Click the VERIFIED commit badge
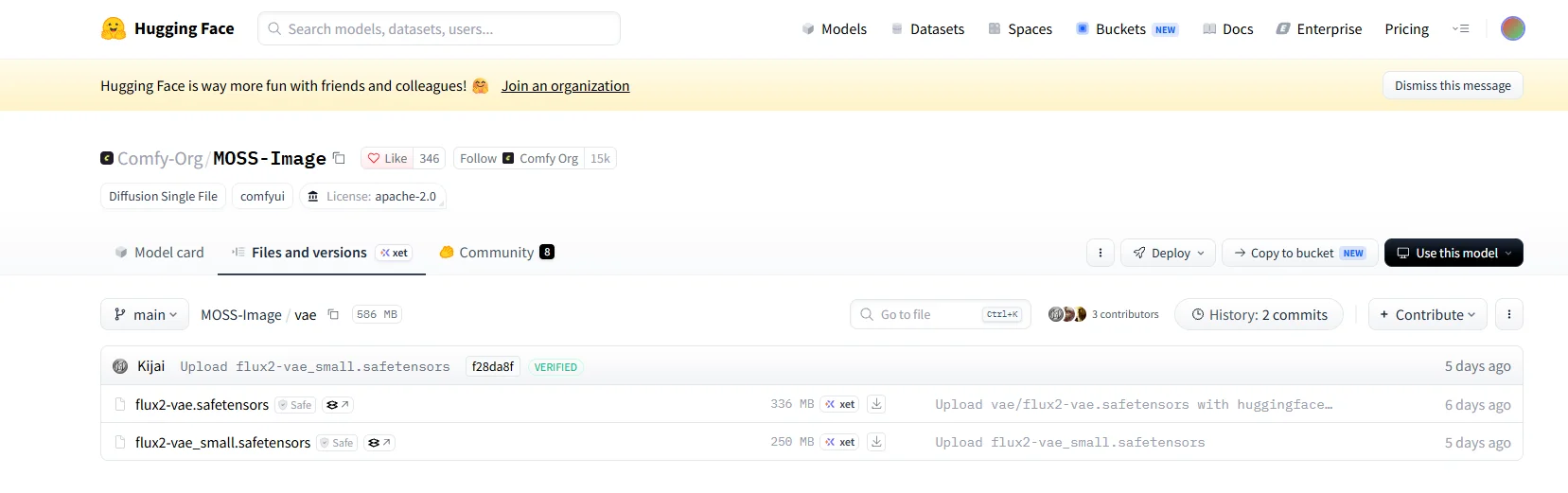Image resolution: width=1568 pixels, height=493 pixels. [x=555, y=367]
